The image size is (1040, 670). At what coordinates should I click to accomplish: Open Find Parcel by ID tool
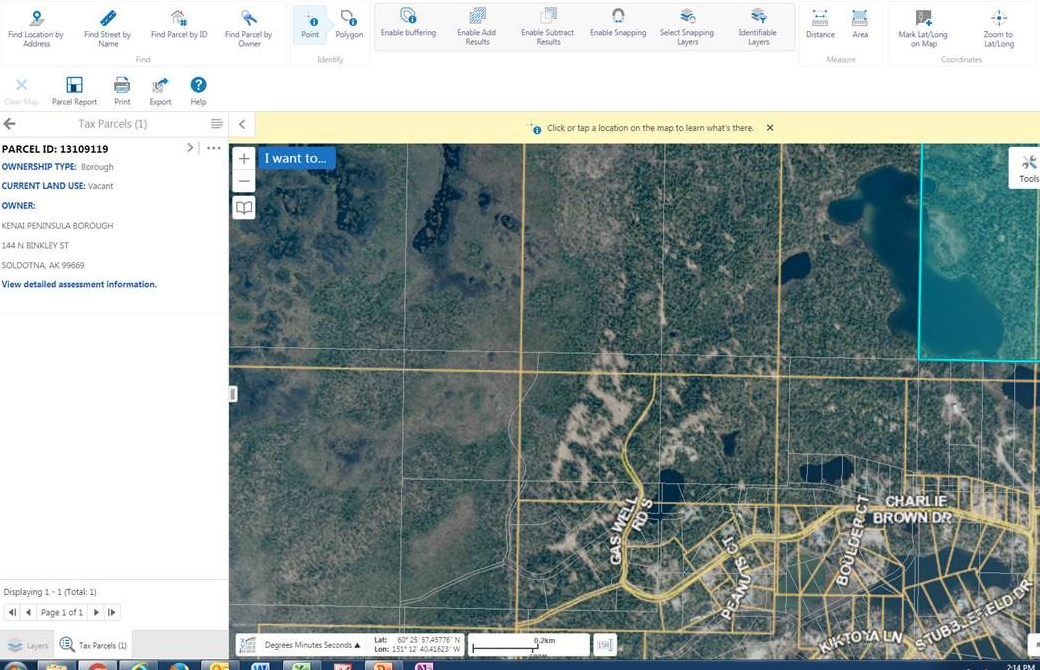(x=178, y=25)
